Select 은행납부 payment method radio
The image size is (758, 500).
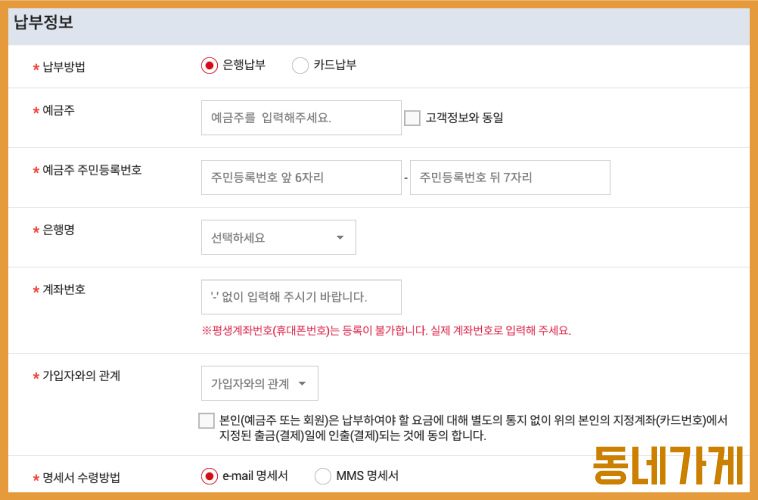click(209, 65)
